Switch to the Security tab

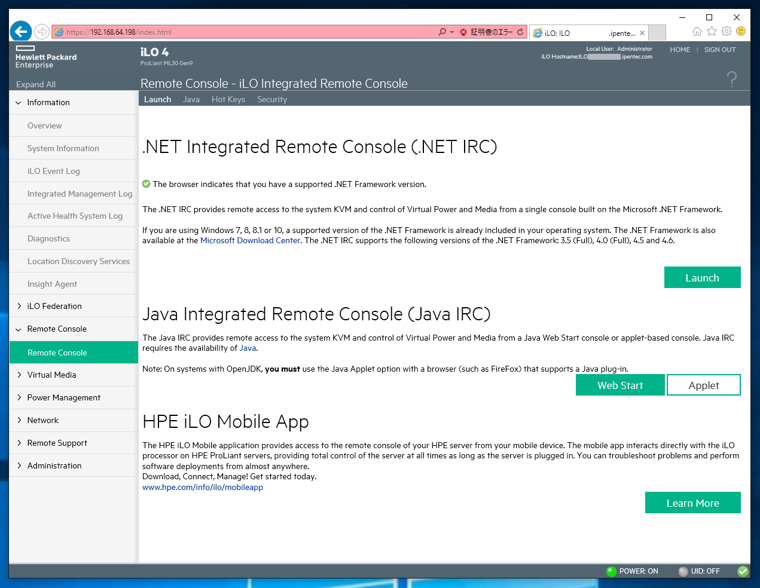(x=272, y=99)
